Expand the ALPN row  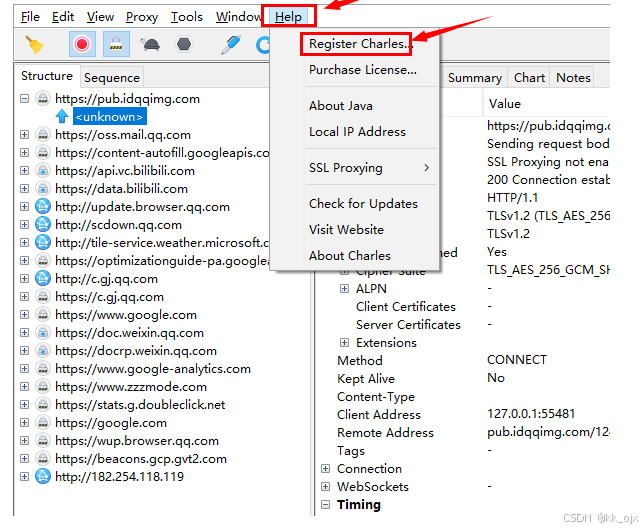[345, 289]
